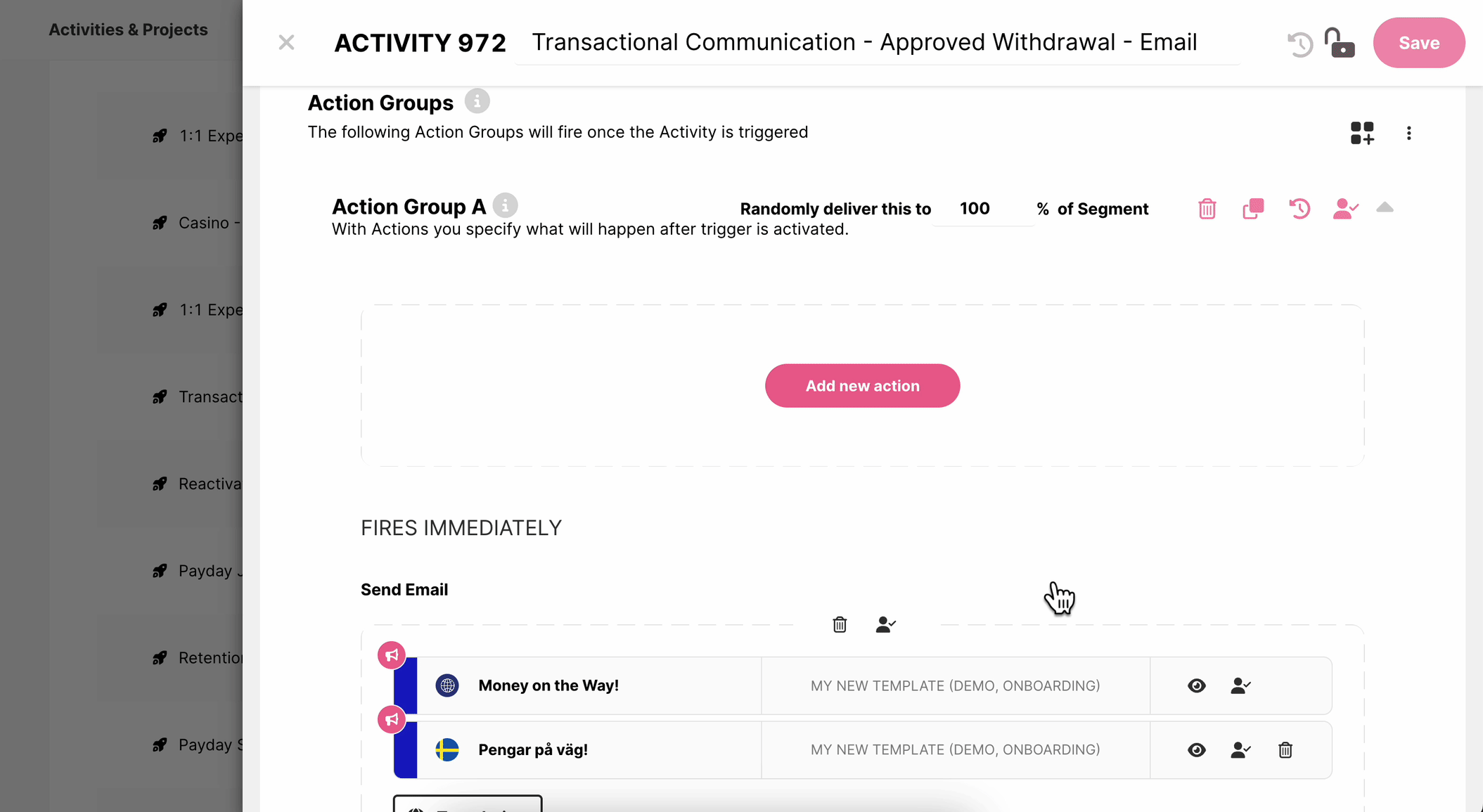Image resolution: width=1483 pixels, height=812 pixels.
Task: Duplicate Action Group A
Action: pyautogui.click(x=1253, y=209)
